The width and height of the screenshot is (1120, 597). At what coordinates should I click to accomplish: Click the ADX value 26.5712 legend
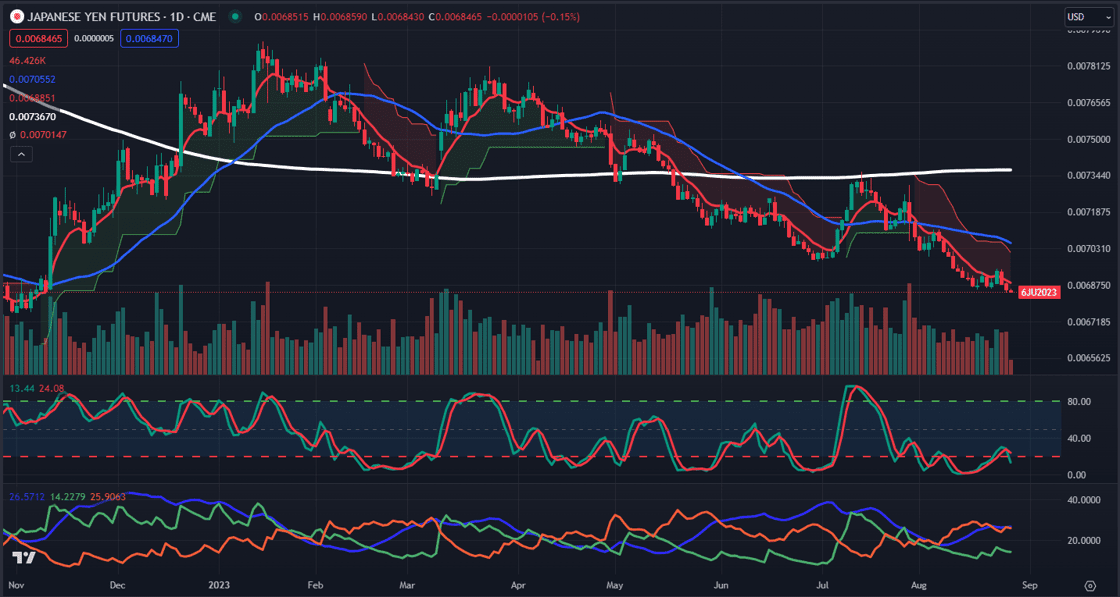27,495
